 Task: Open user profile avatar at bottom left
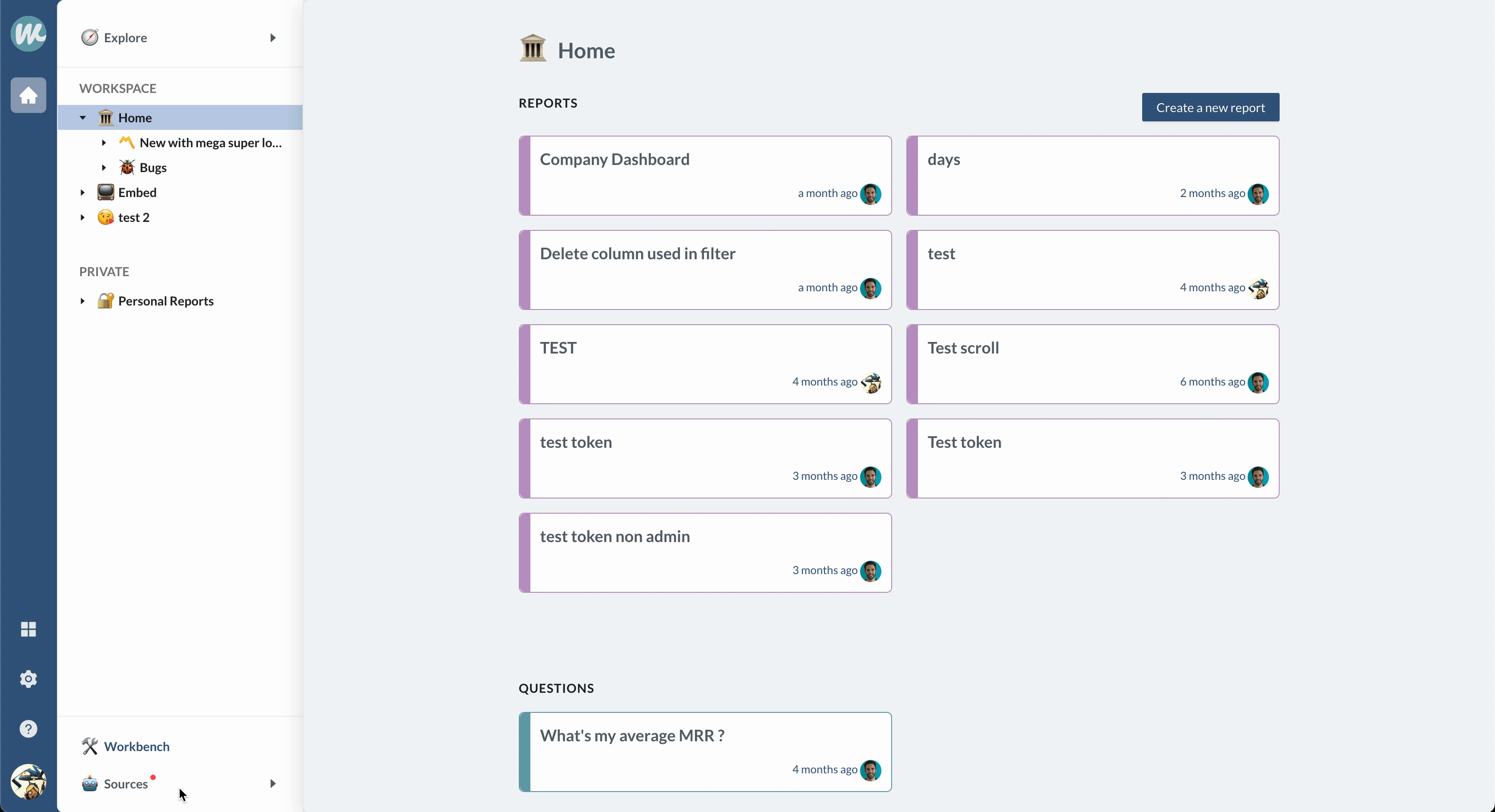(28, 782)
